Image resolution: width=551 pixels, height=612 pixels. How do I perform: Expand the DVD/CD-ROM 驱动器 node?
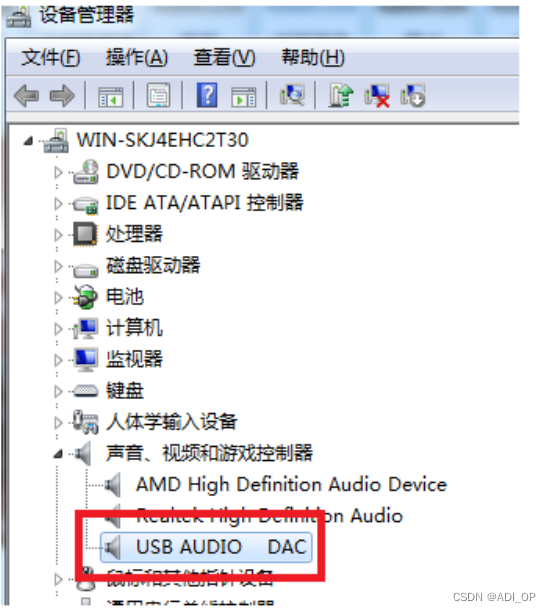(x=58, y=172)
